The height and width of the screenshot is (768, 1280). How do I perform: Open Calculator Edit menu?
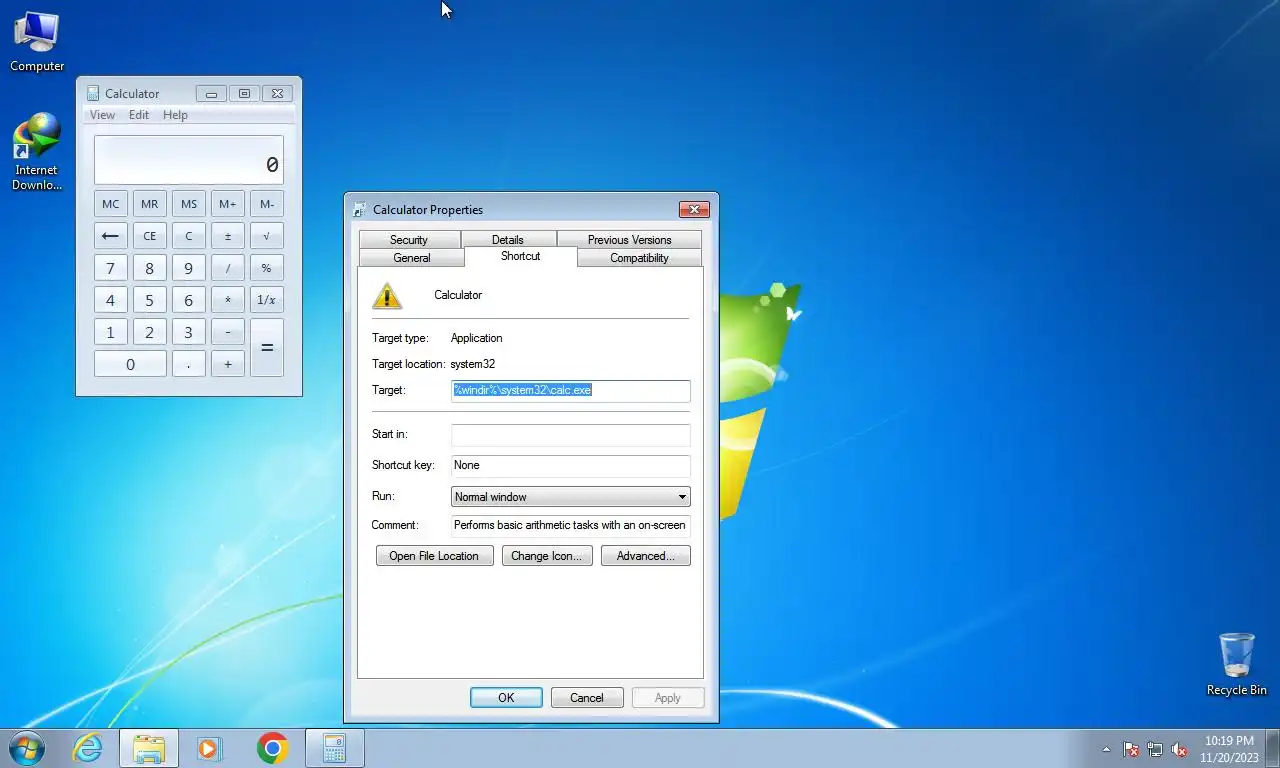(139, 115)
